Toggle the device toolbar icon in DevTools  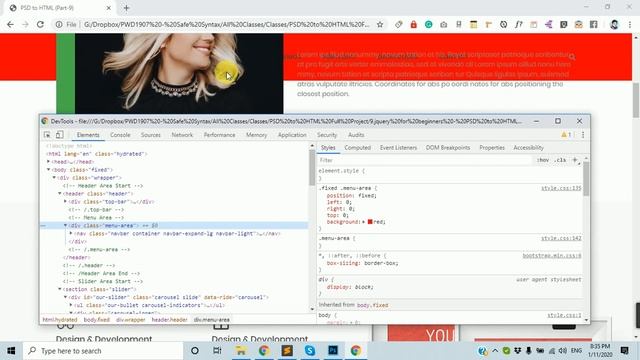click(60, 135)
